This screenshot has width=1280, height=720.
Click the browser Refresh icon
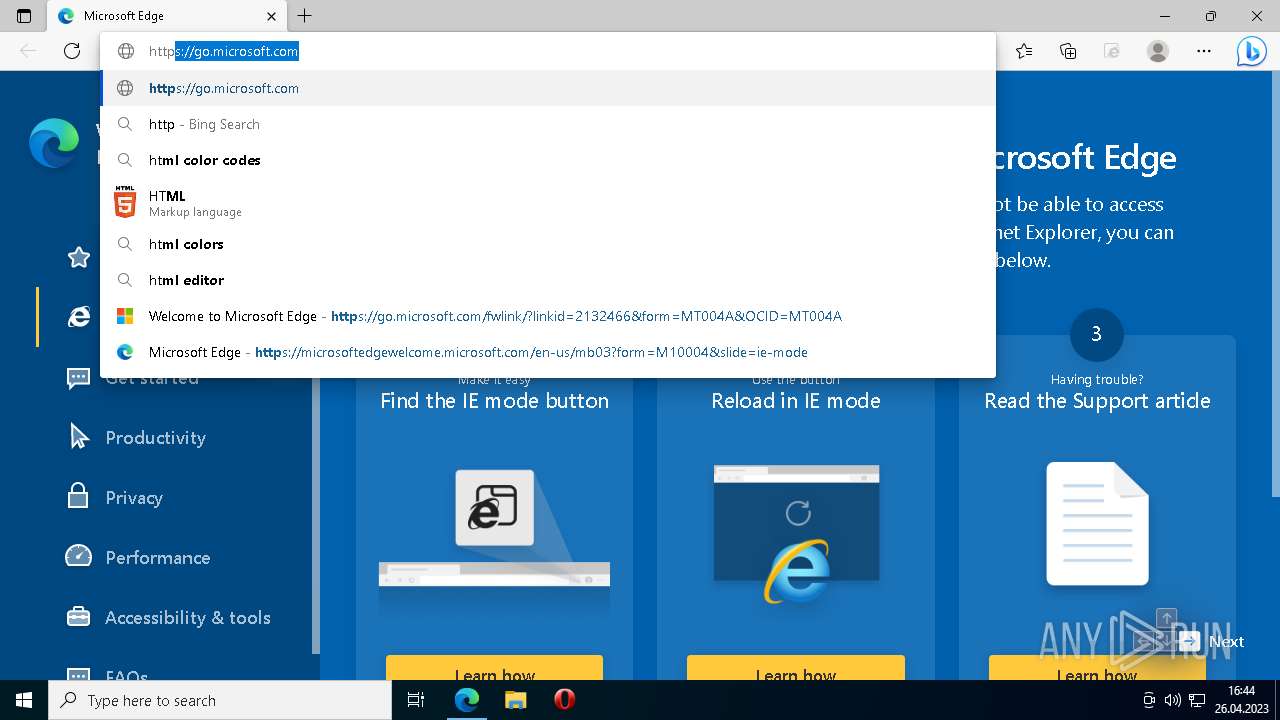click(72, 51)
